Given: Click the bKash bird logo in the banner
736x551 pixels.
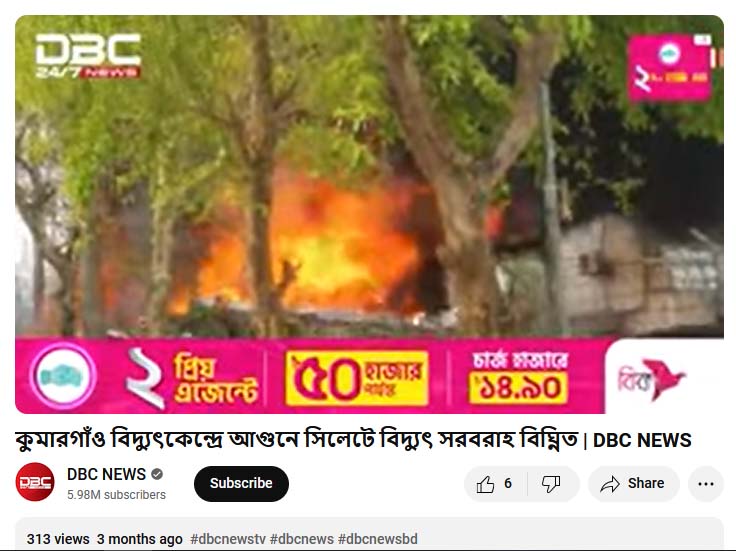Looking at the screenshot, I should click(652, 378).
